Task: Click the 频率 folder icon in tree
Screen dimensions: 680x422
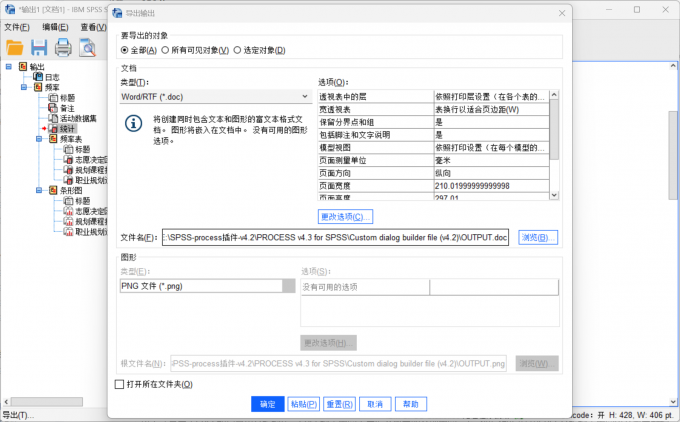Action: coord(38,87)
